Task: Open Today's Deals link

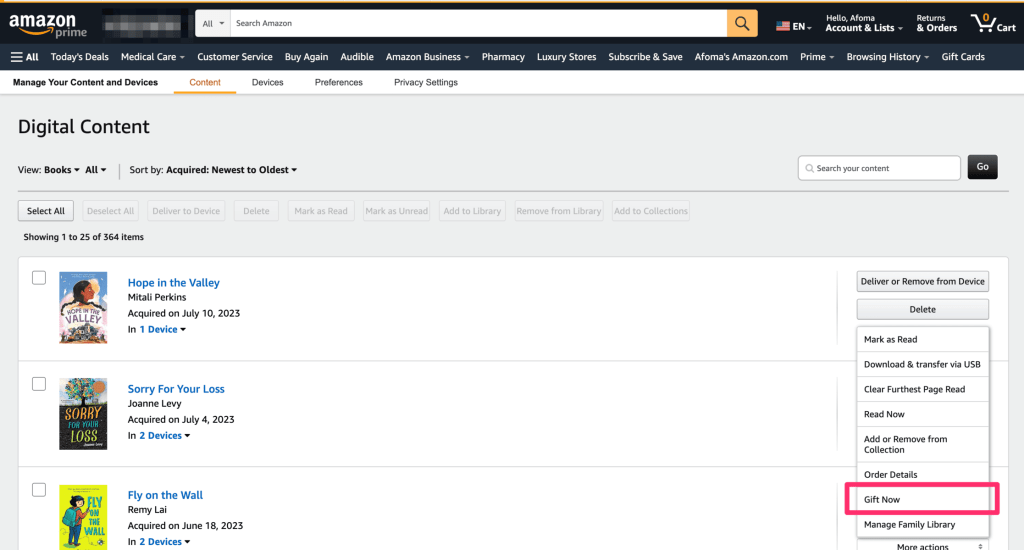Action: click(80, 57)
